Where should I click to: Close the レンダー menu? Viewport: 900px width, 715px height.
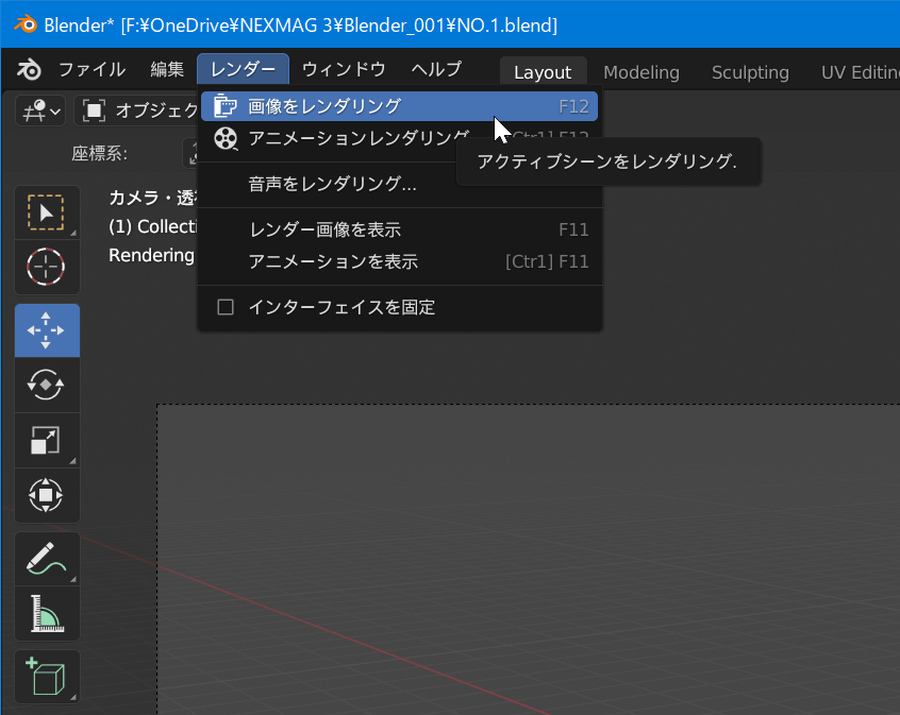[x=243, y=69]
